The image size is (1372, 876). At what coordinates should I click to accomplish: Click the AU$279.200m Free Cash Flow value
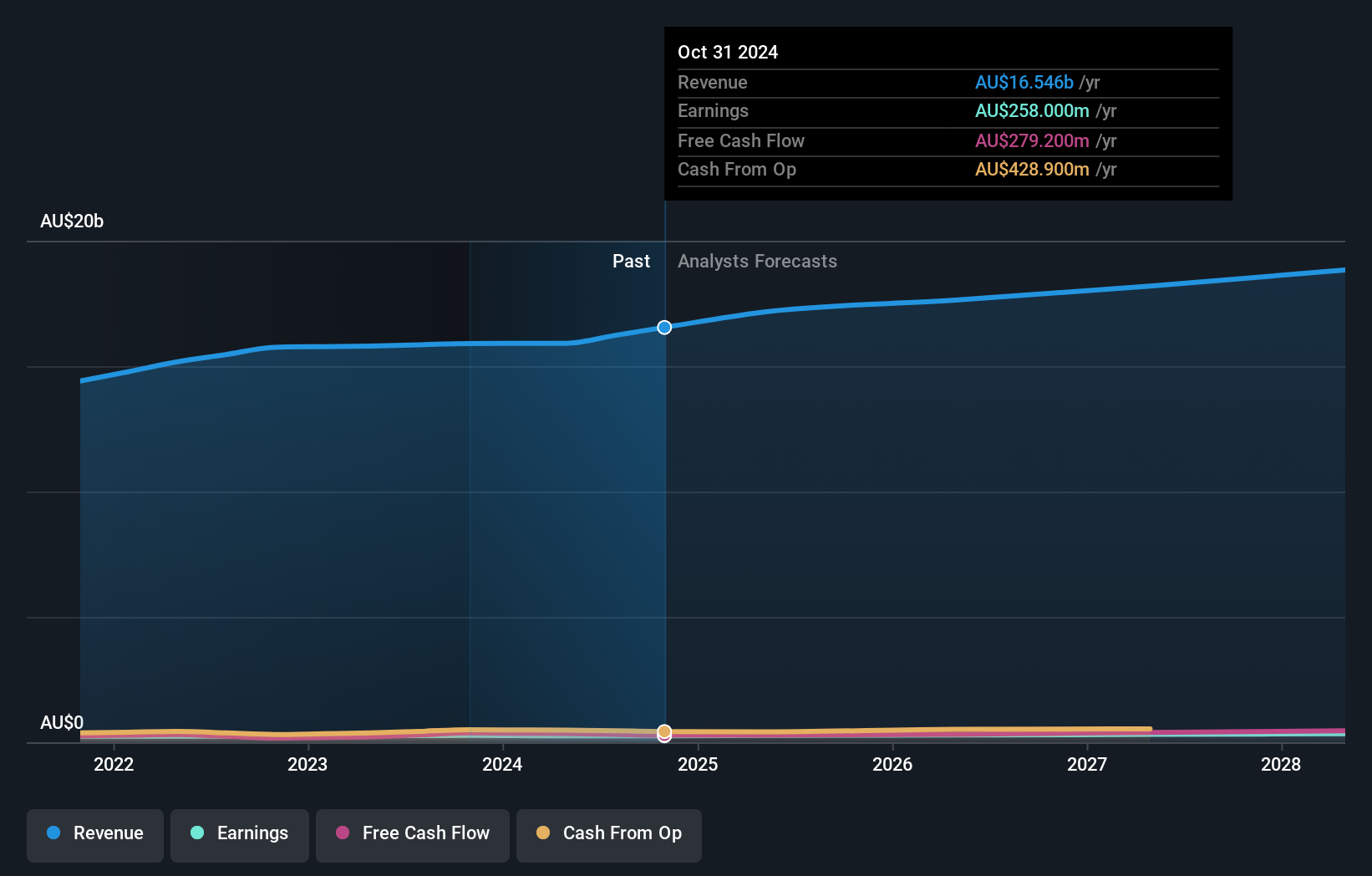(1032, 140)
